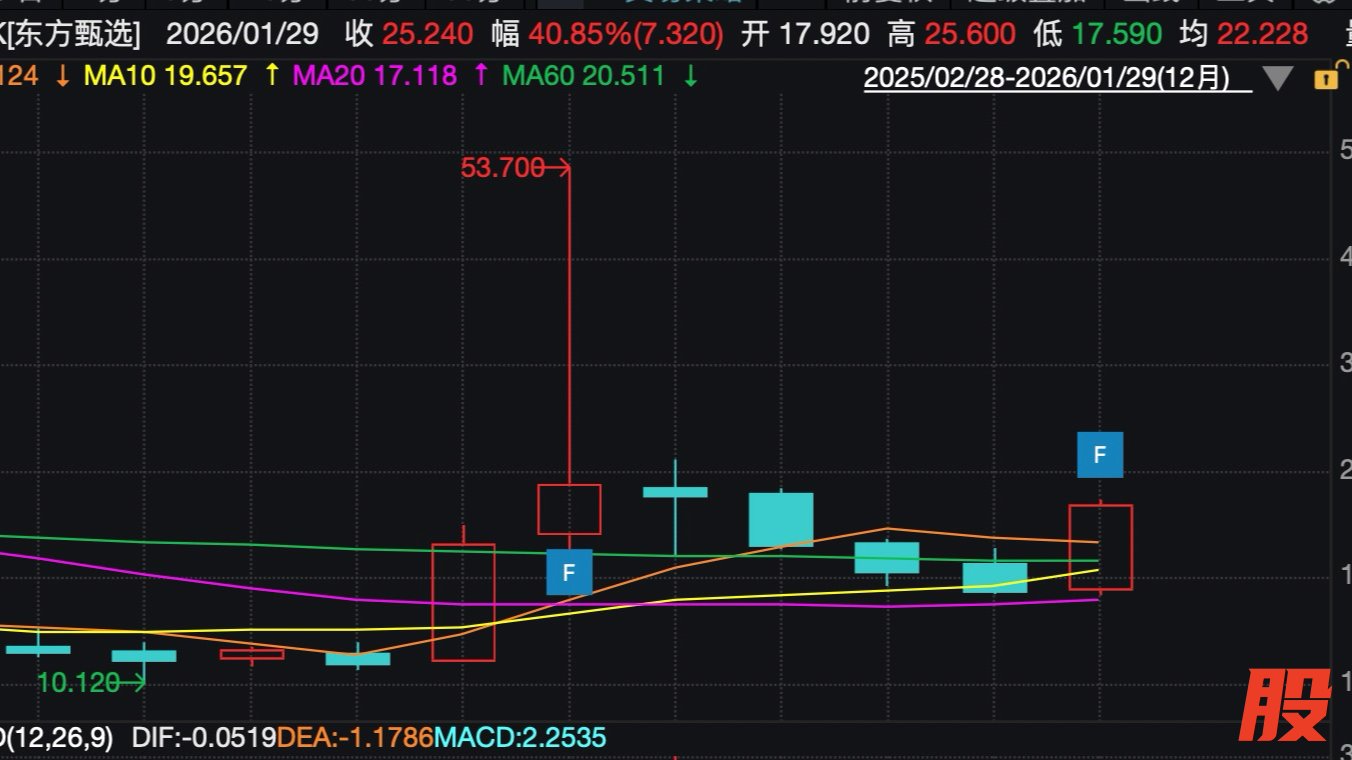Click the red 股 logo icon
1352x760 pixels.
coord(1285,705)
